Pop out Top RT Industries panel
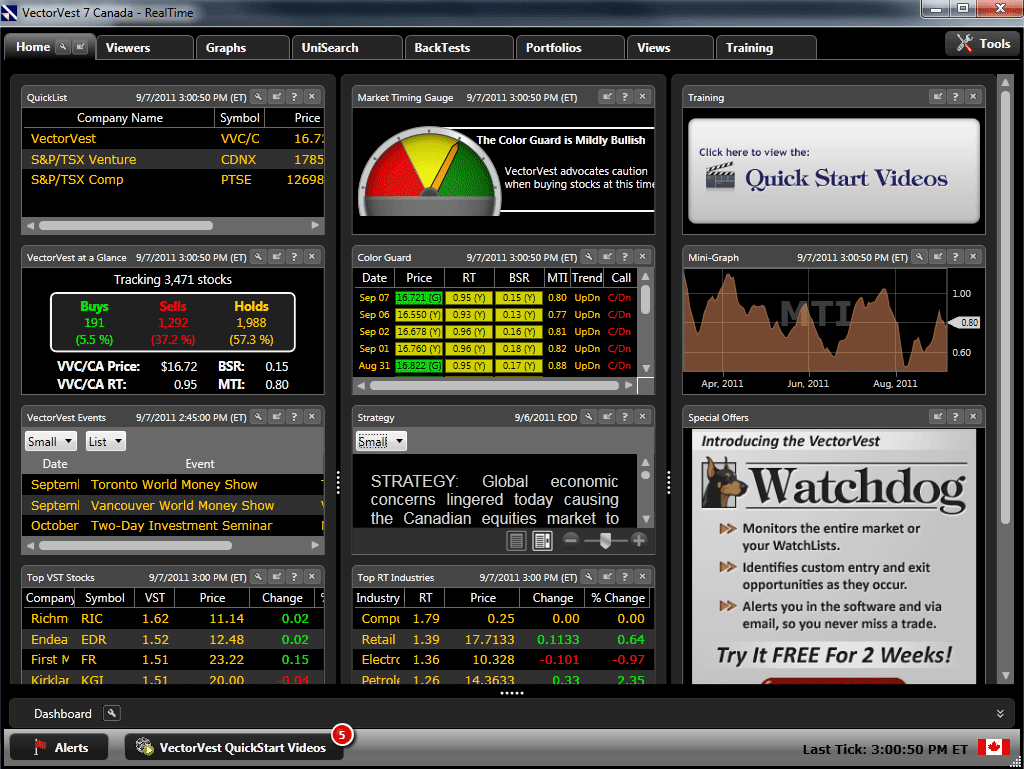 (x=607, y=576)
